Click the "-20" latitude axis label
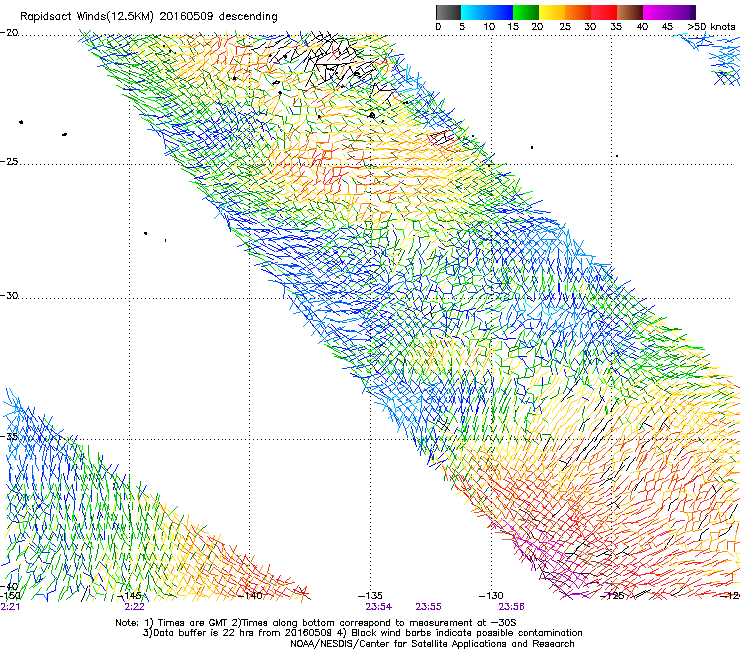 point(9,33)
